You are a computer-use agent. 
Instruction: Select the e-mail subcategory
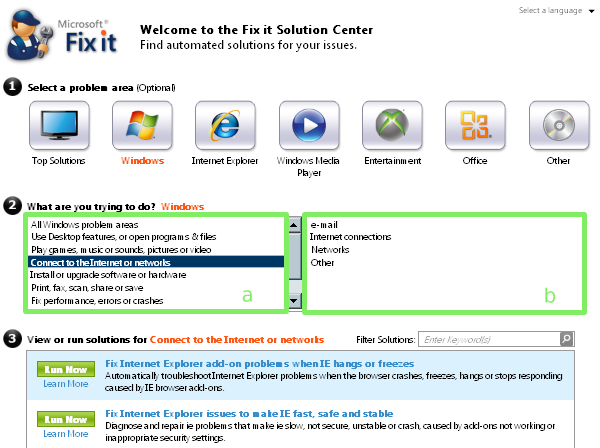coord(324,225)
